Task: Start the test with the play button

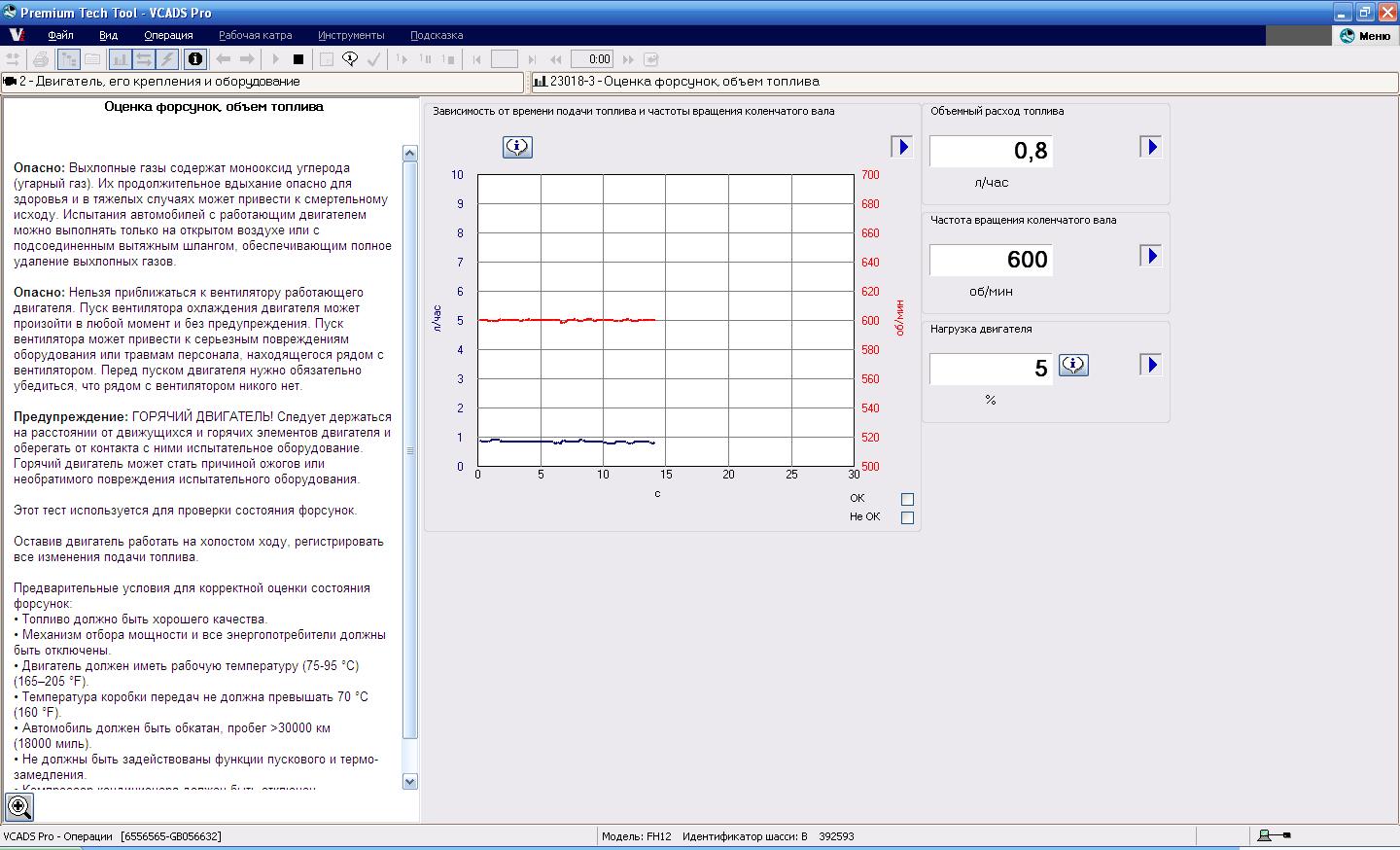Action: [x=275, y=59]
